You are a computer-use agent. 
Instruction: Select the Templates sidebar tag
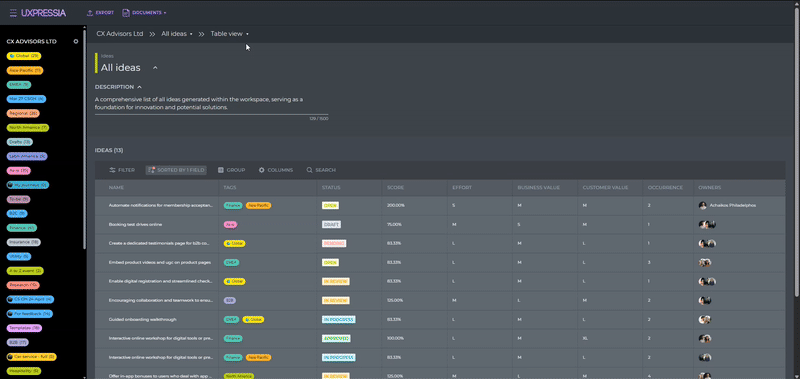tap(24, 328)
